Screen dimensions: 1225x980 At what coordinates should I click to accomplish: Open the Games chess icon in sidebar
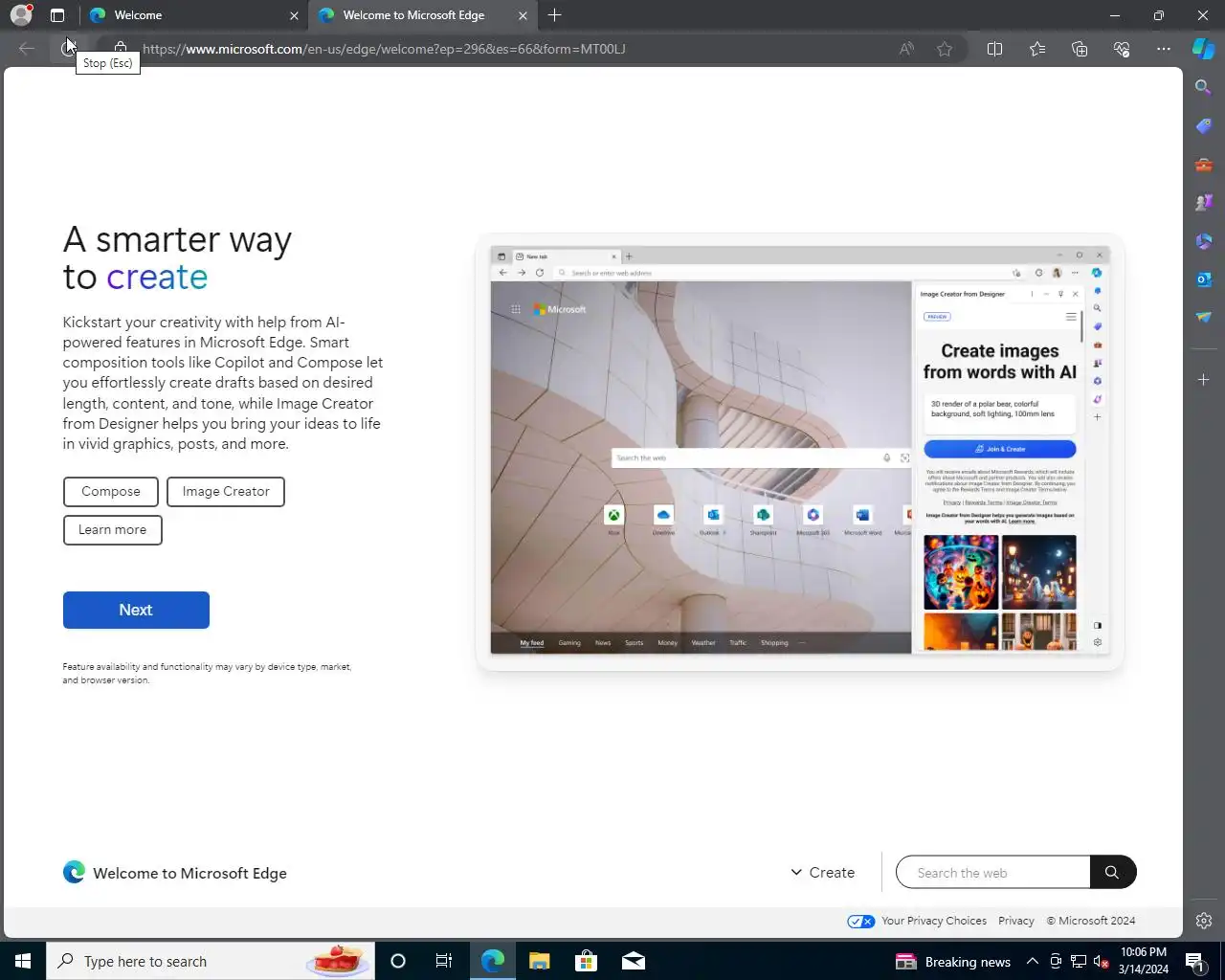pyautogui.click(x=1204, y=203)
